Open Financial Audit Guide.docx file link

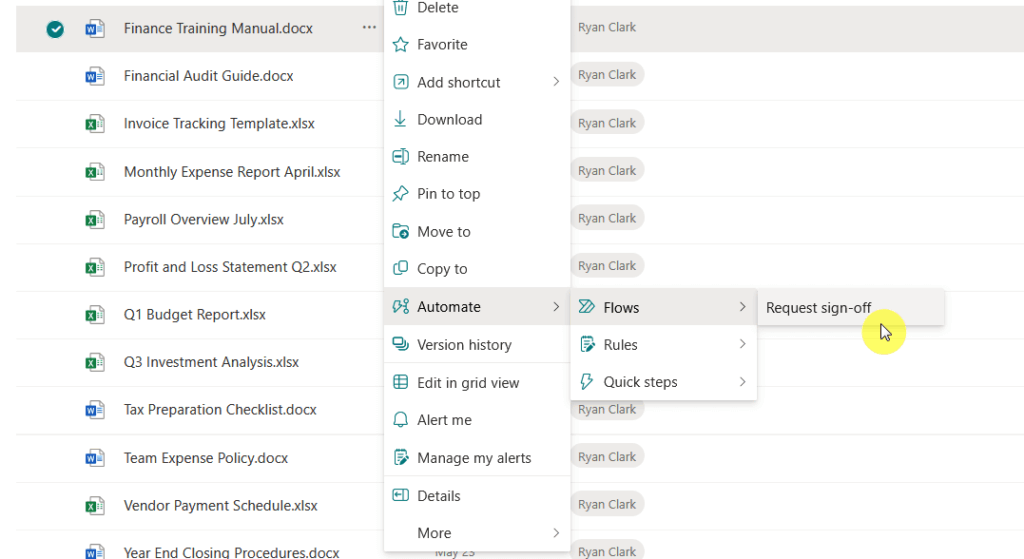tap(208, 76)
